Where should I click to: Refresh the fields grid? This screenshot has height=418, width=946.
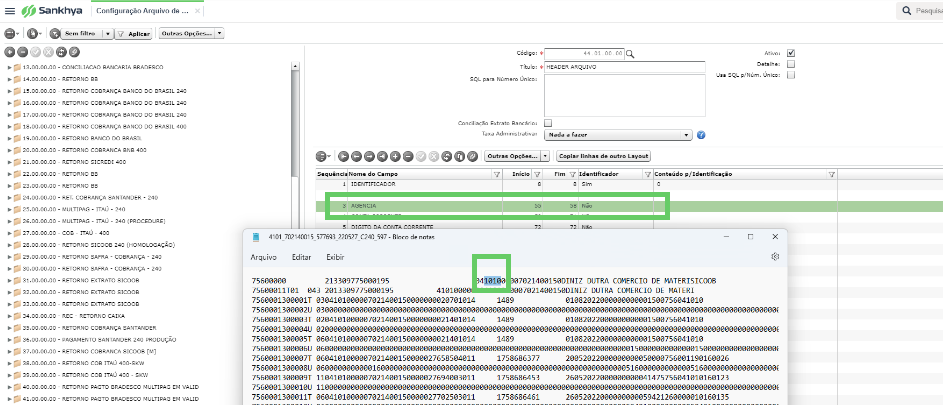click(446, 156)
